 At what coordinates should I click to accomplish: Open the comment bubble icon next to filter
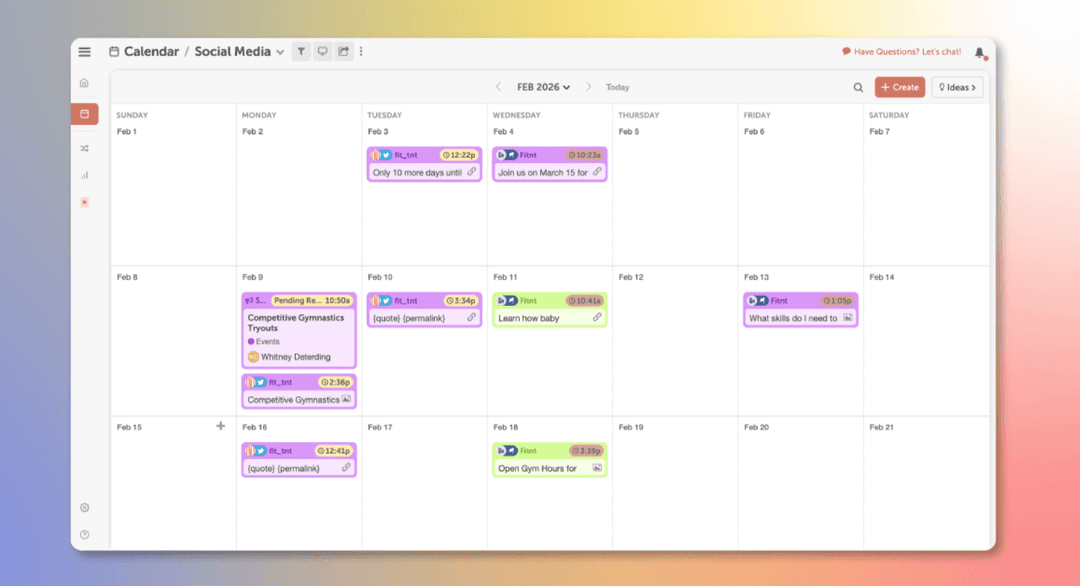click(x=322, y=51)
